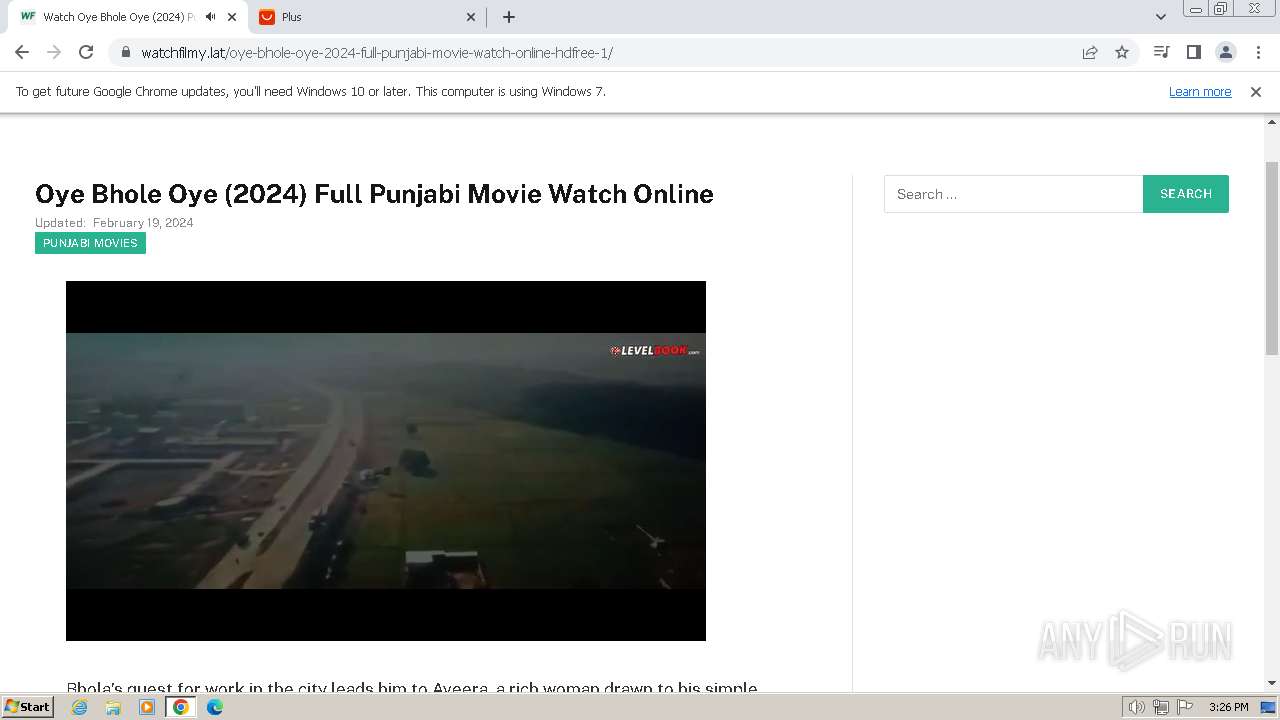
Task: Close the Watch Oye Bhole Oye tab
Action: (233, 17)
